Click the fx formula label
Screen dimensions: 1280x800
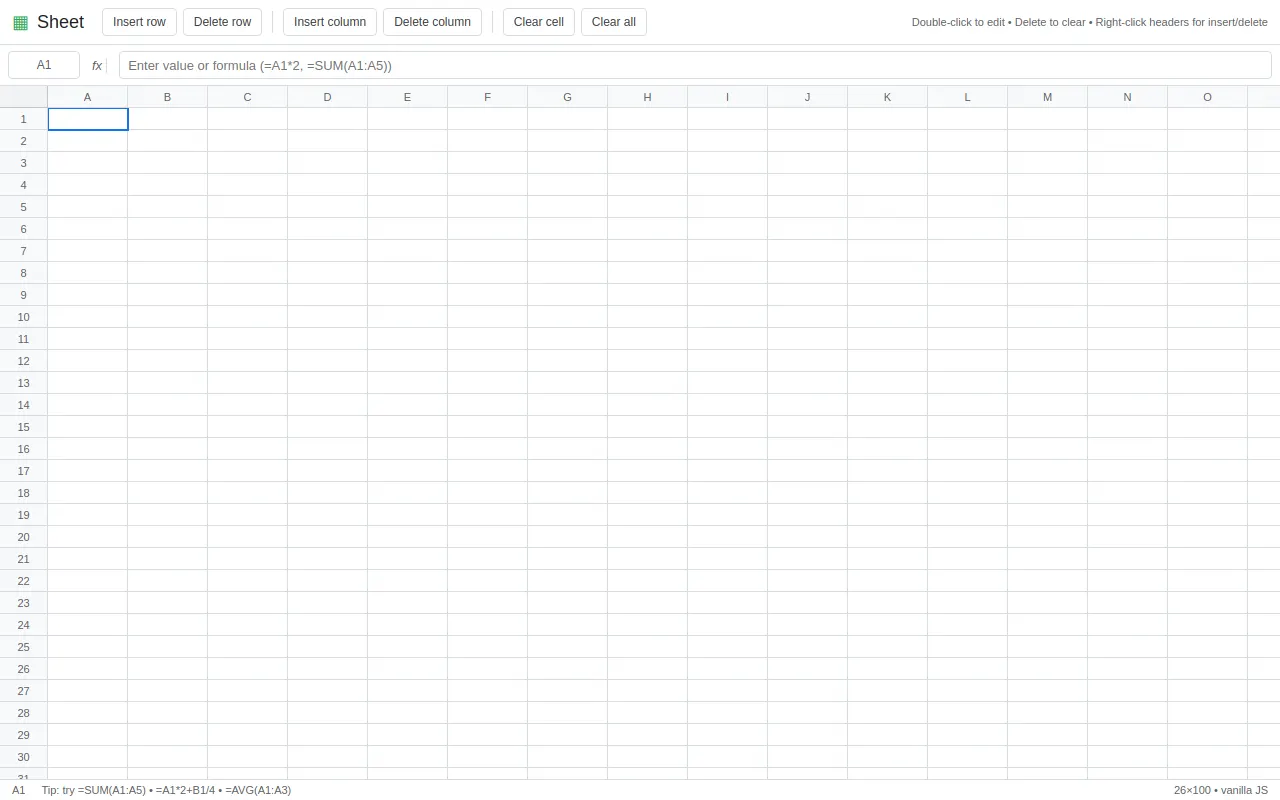click(x=97, y=66)
